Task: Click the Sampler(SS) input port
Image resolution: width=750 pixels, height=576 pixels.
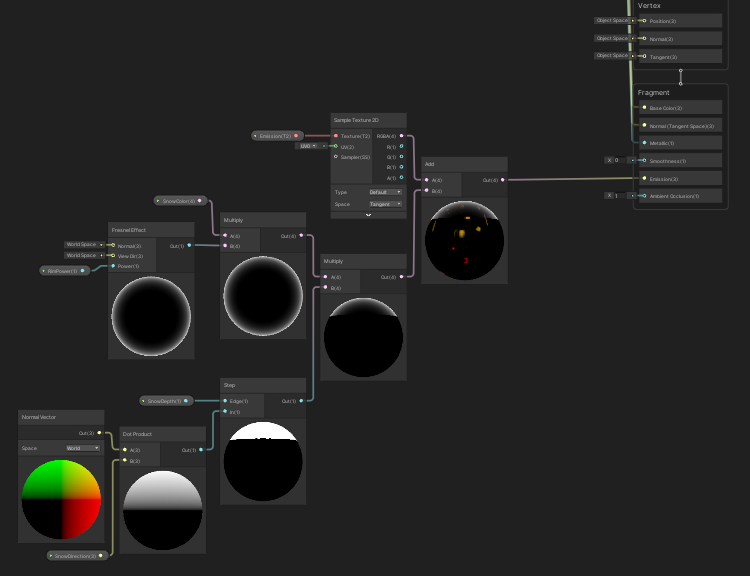Action: tap(336, 156)
